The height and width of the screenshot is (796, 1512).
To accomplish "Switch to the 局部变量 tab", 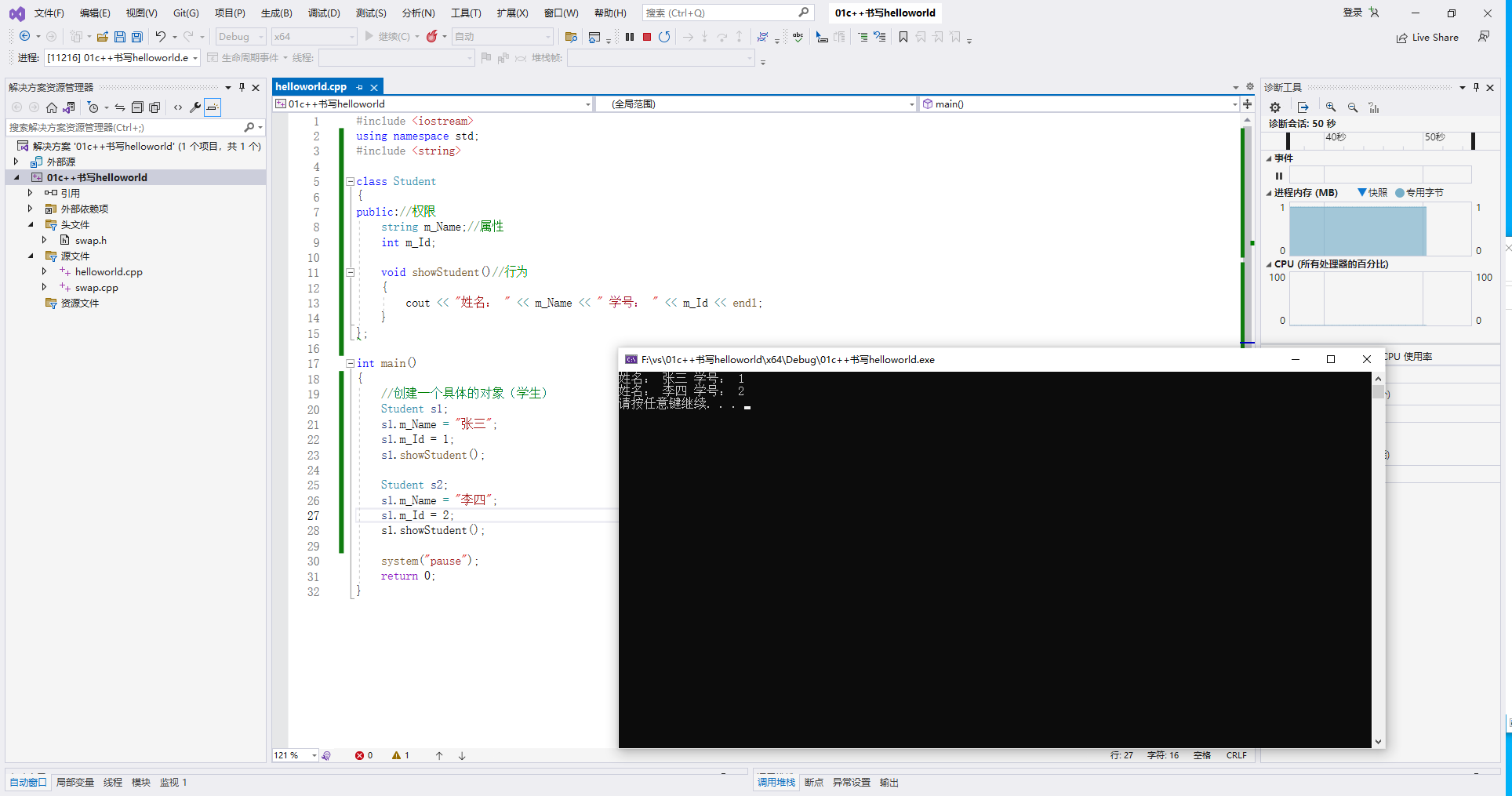I will [x=75, y=782].
